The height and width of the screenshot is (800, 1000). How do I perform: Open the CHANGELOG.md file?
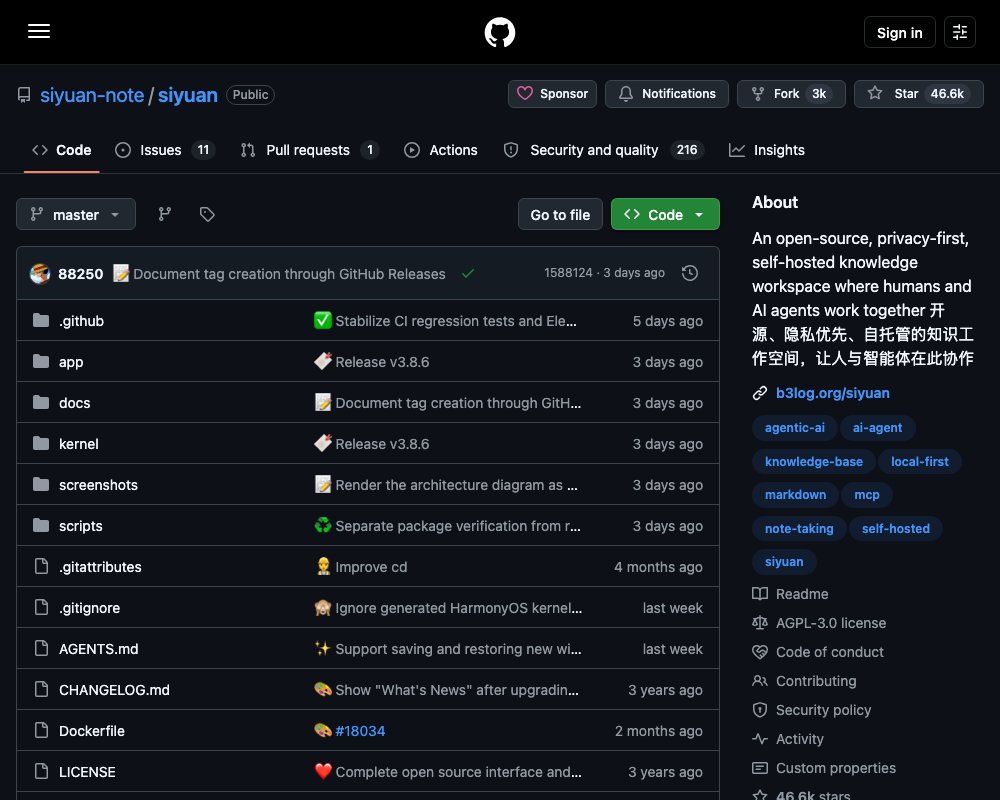114,690
